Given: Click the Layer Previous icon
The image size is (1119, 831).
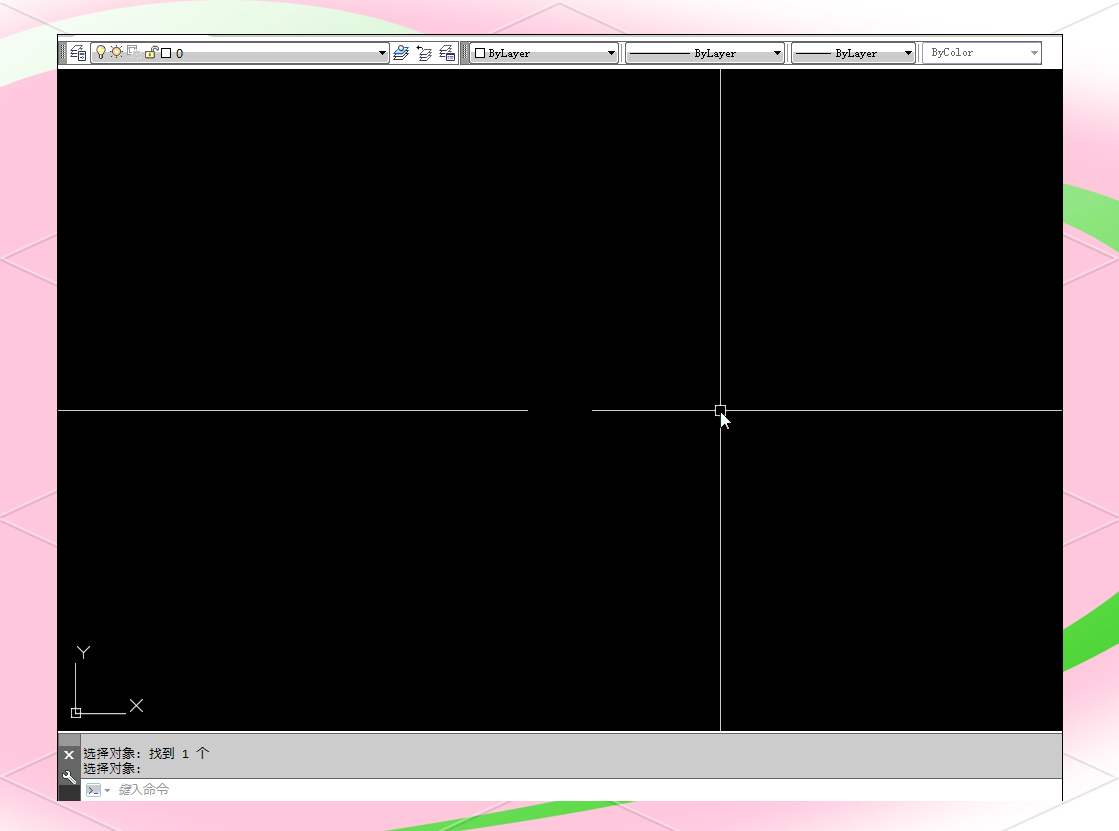Looking at the screenshot, I should [425, 53].
